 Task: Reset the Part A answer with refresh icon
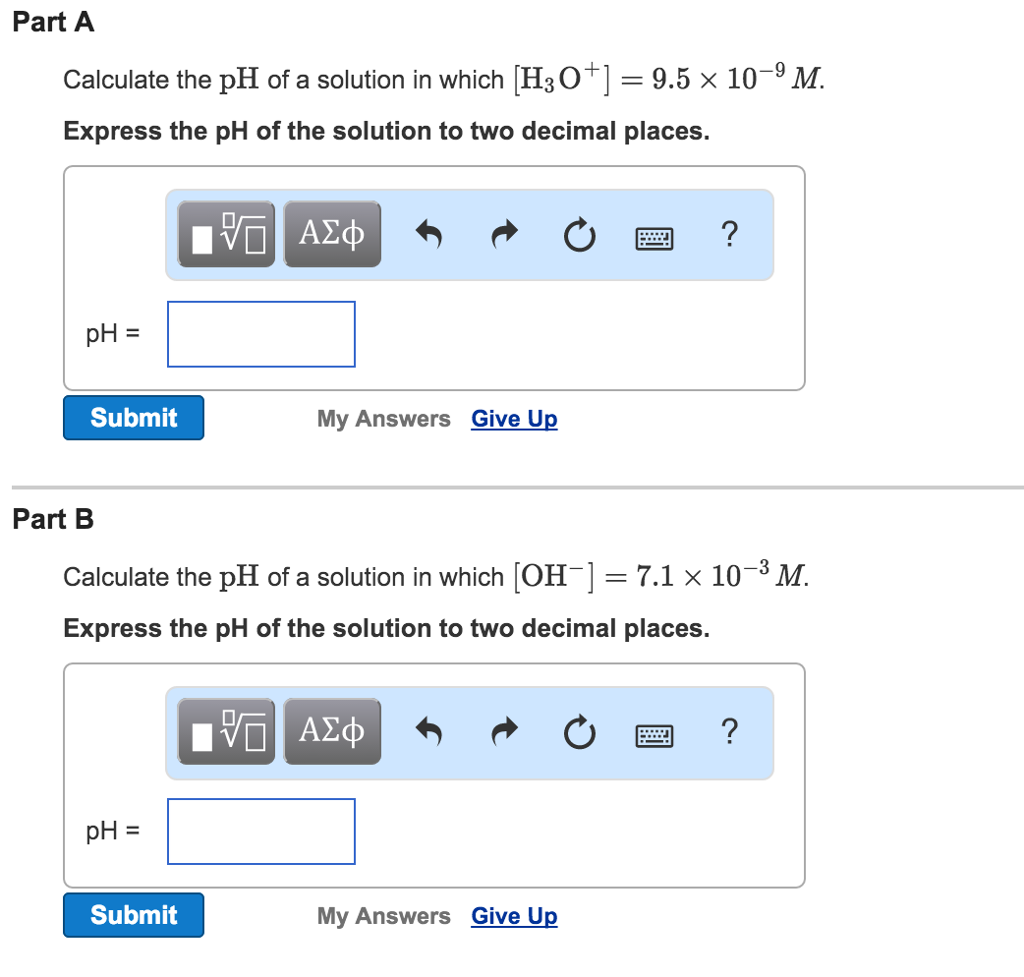579,235
